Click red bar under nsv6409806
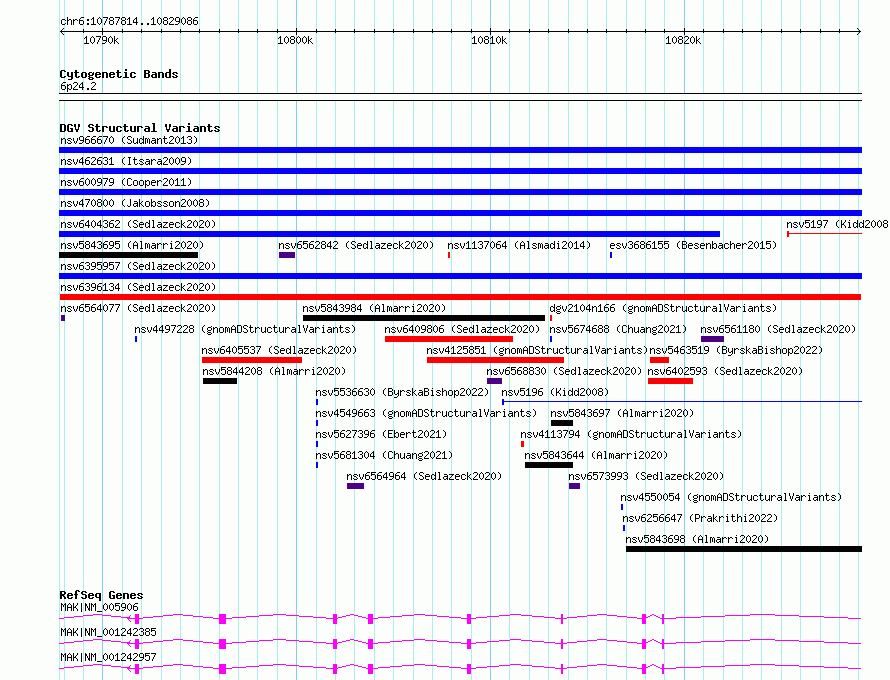This screenshot has width=890, height=680. [448, 339]
